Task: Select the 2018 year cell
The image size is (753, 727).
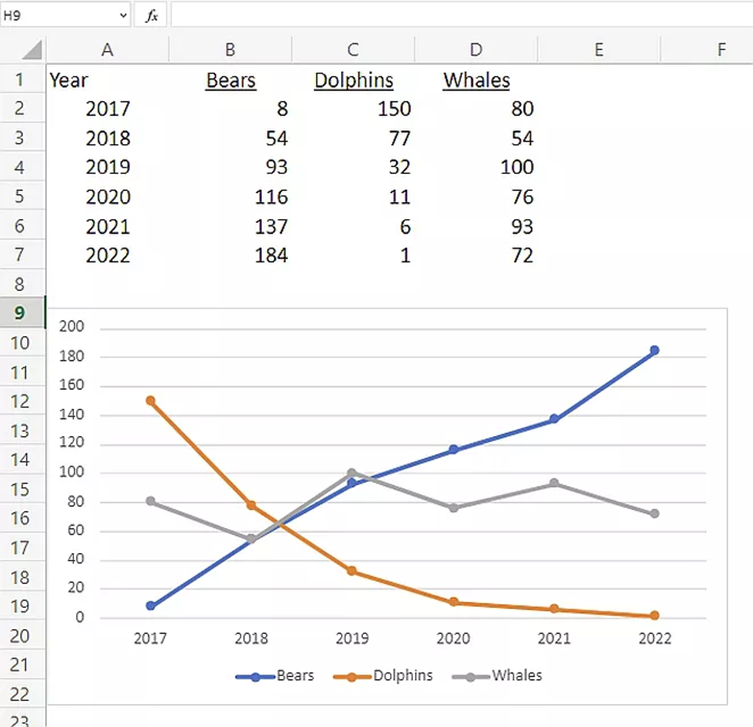Action: tap(108, 138)
